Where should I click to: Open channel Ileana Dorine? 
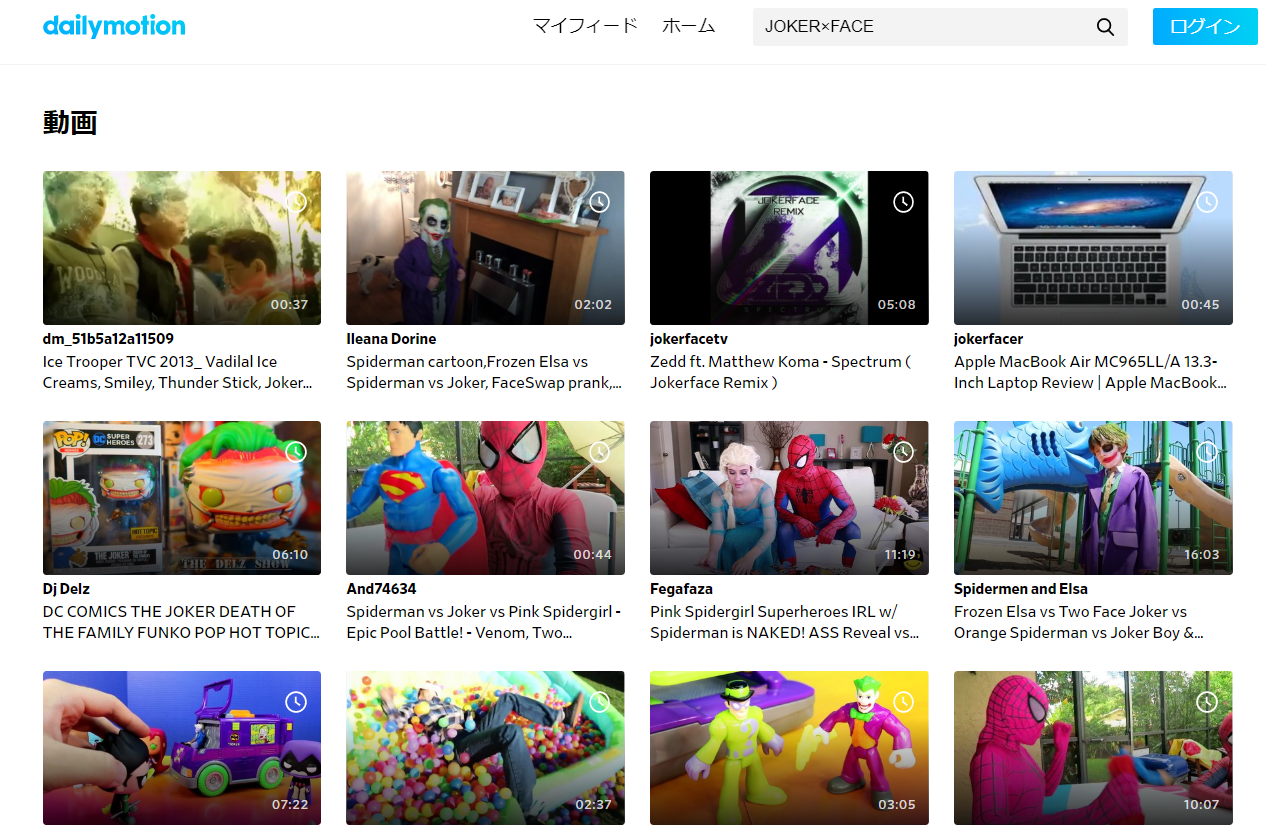(391, 339)
